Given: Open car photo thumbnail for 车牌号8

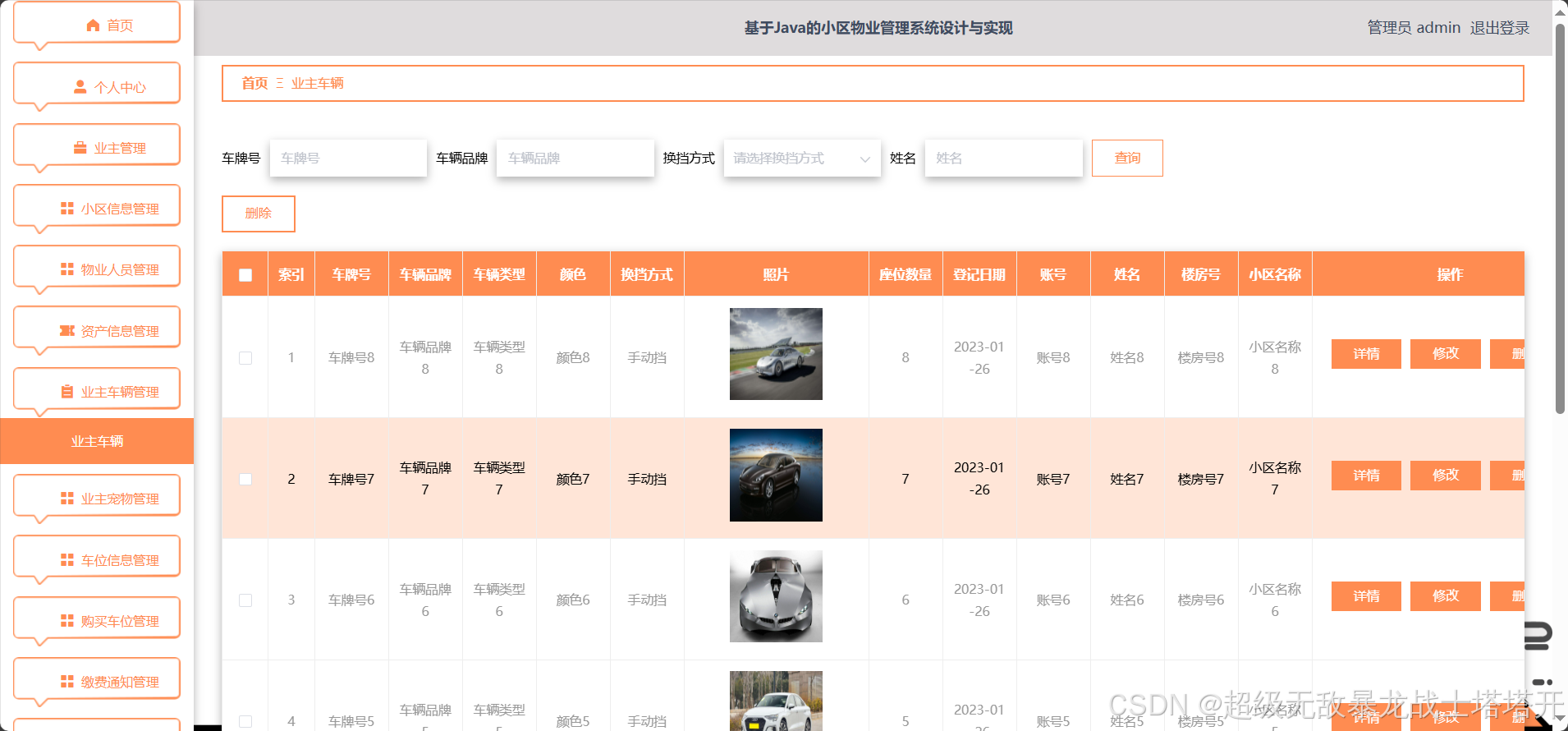Looking at the screenshot, I should pos(776,354).
